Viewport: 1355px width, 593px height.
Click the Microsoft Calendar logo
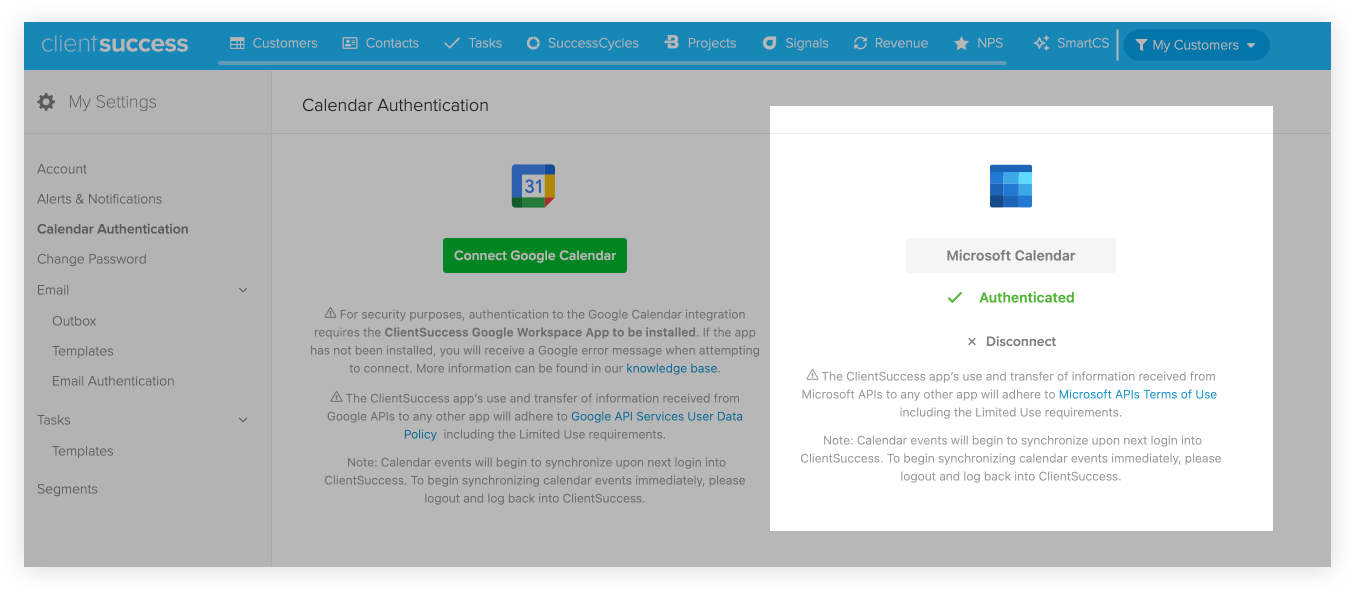tap(1011, 186)
